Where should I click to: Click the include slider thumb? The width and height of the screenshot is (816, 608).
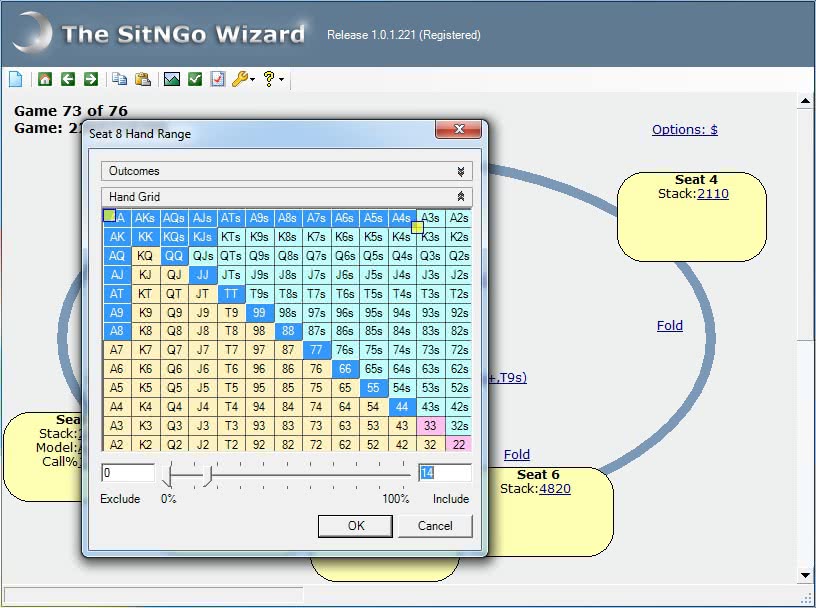coord(208,476)
